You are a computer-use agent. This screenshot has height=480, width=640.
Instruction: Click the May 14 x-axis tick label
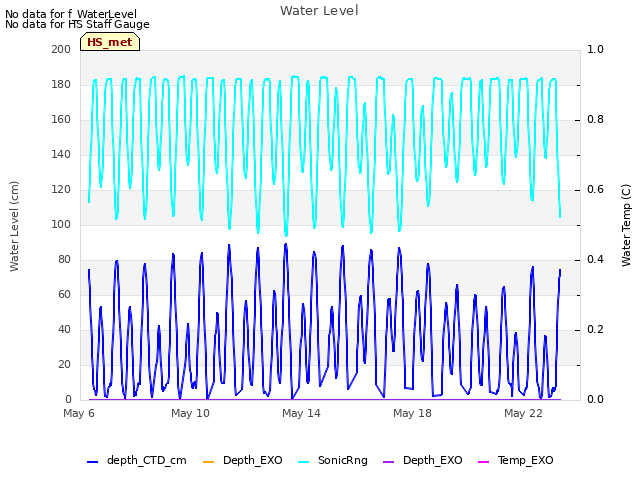click(301, 413)
